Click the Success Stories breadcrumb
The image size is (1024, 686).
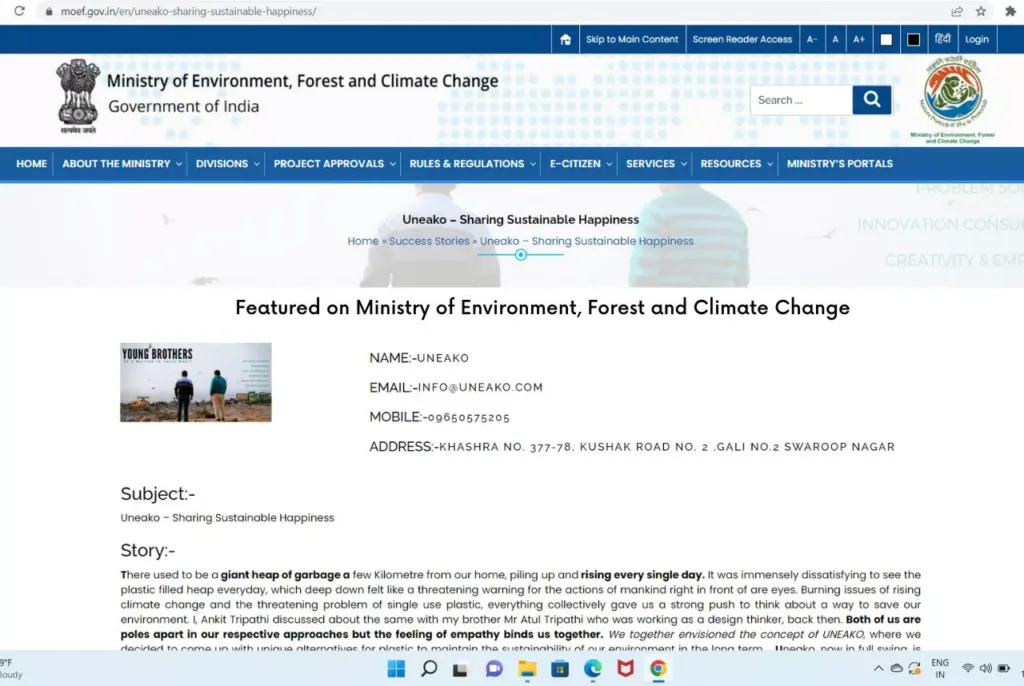click(429, 241)
